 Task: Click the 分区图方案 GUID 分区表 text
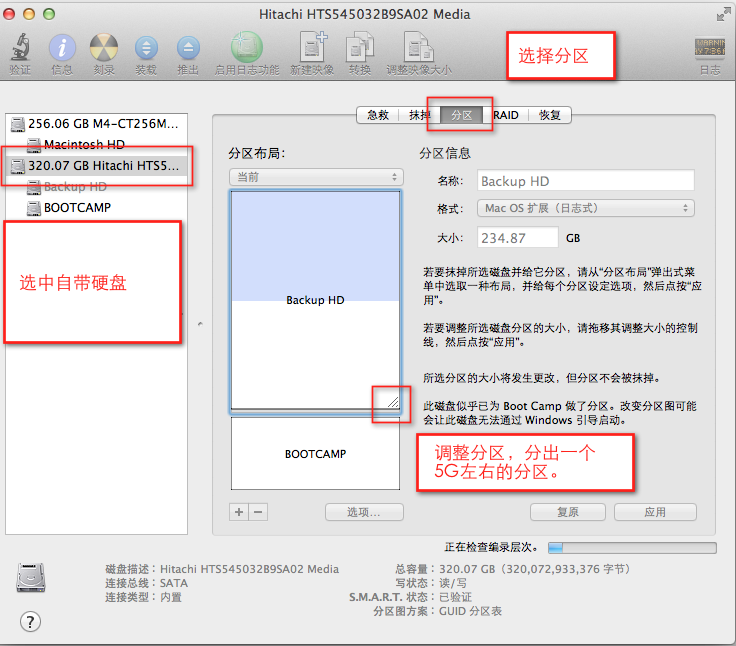pos(437,611)
